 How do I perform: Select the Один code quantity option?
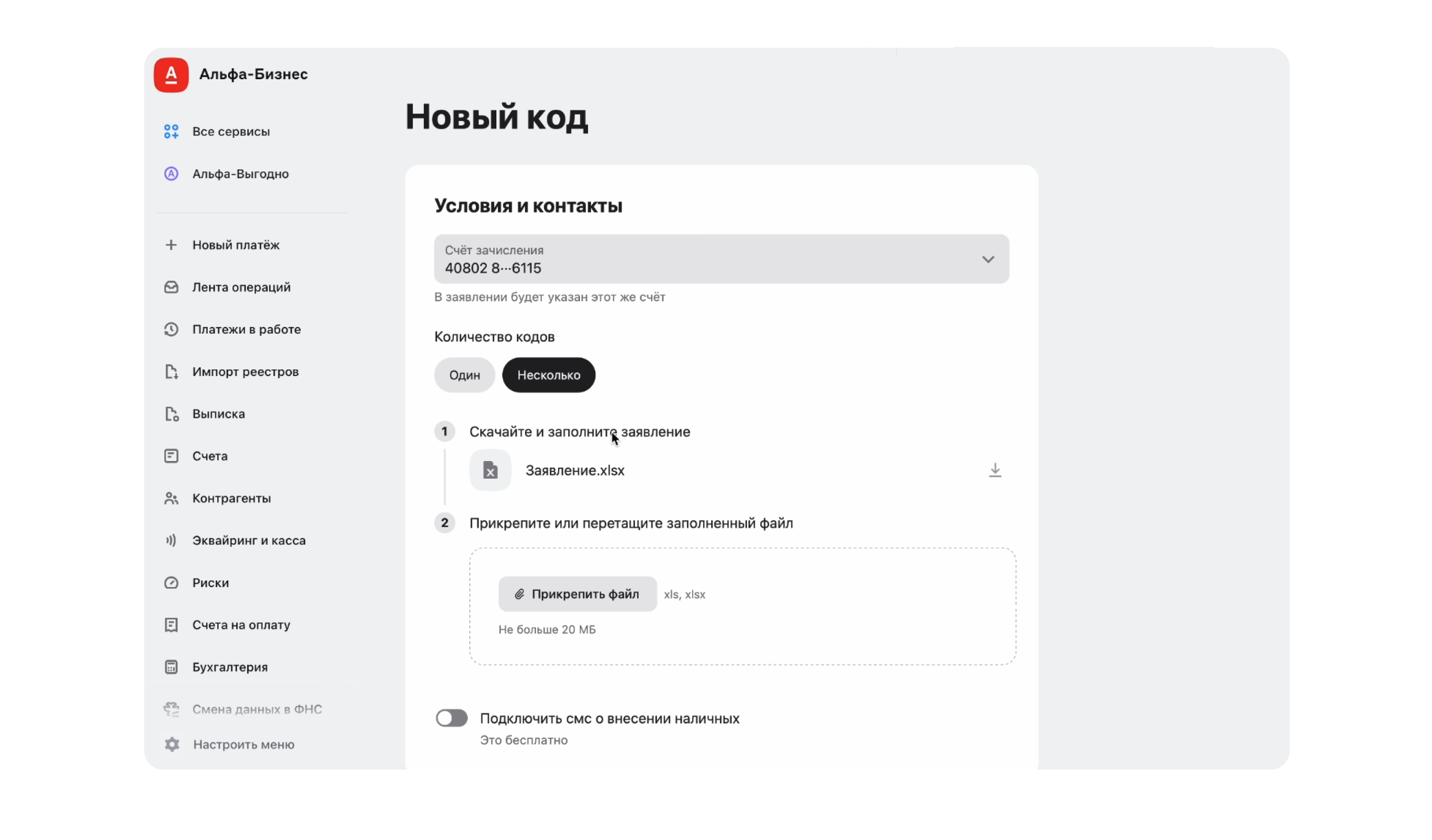pyautogui.click(x=464, y=375)
